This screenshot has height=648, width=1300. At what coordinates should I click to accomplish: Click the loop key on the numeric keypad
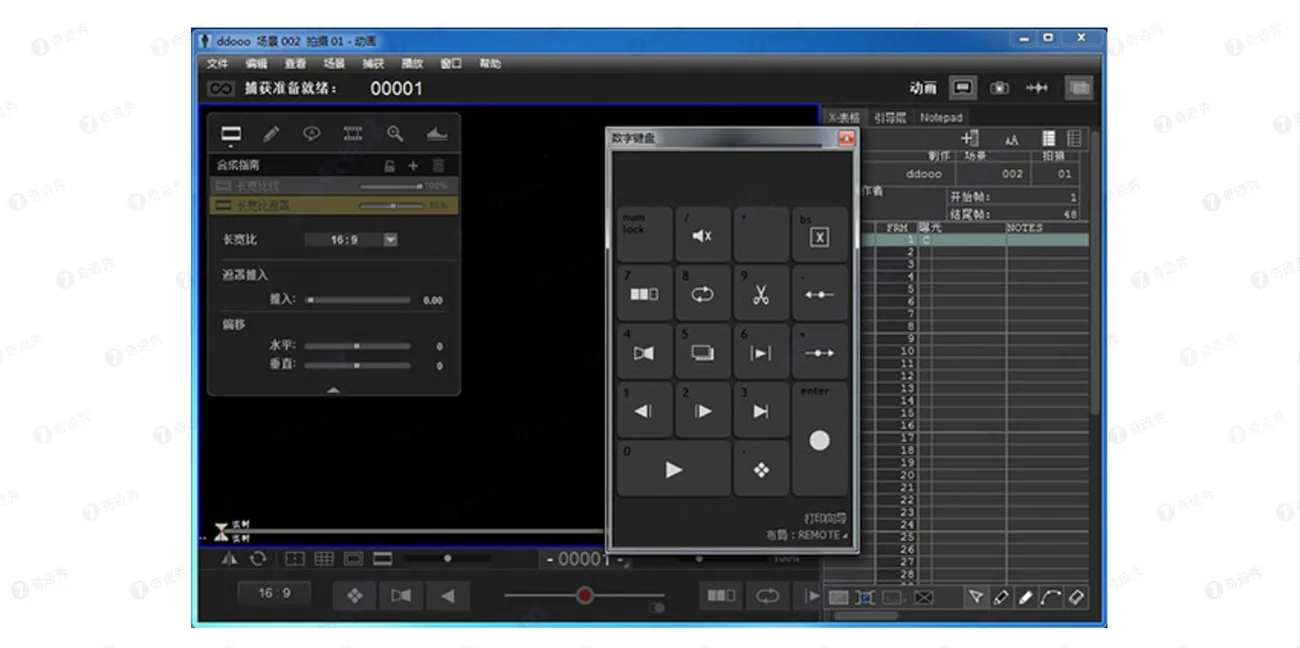702,293
